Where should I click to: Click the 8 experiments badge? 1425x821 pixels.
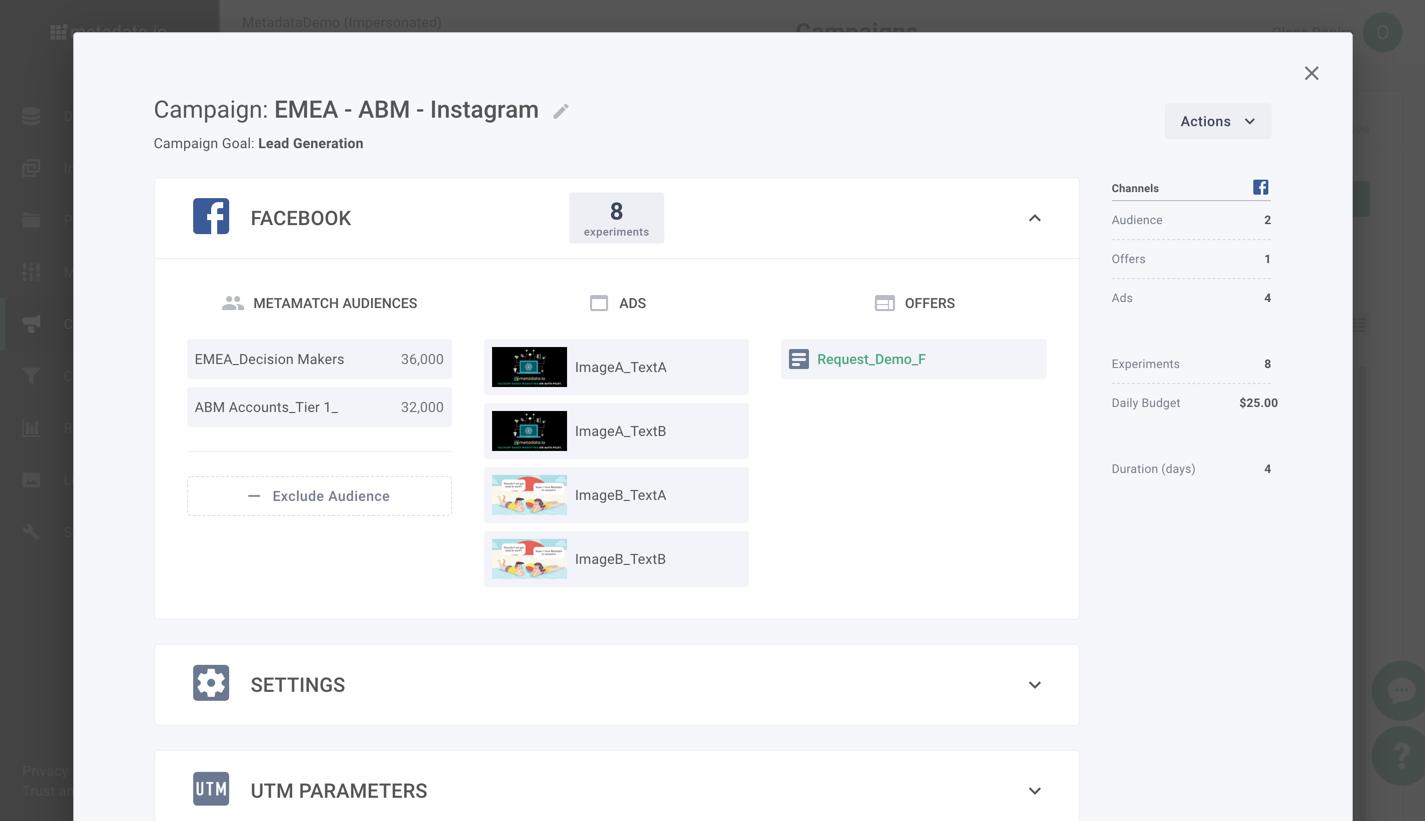click(x=616, y=218)
